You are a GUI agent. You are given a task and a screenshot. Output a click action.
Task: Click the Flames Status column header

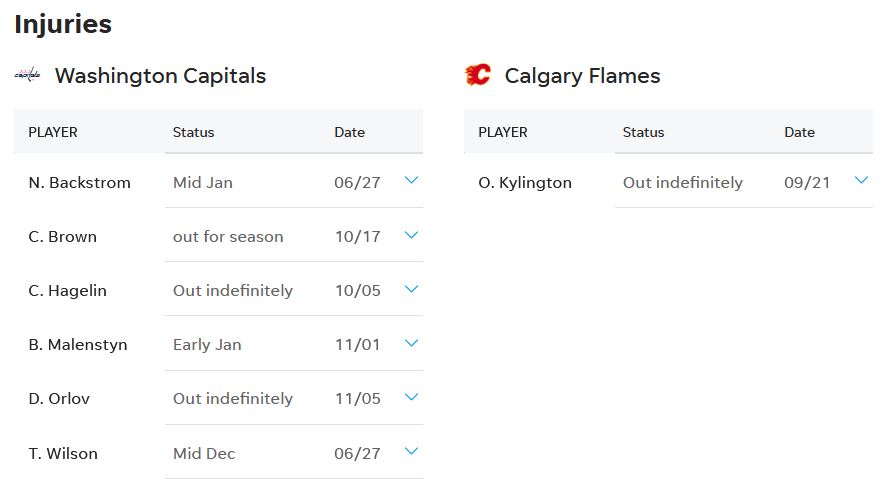[643, 132]
